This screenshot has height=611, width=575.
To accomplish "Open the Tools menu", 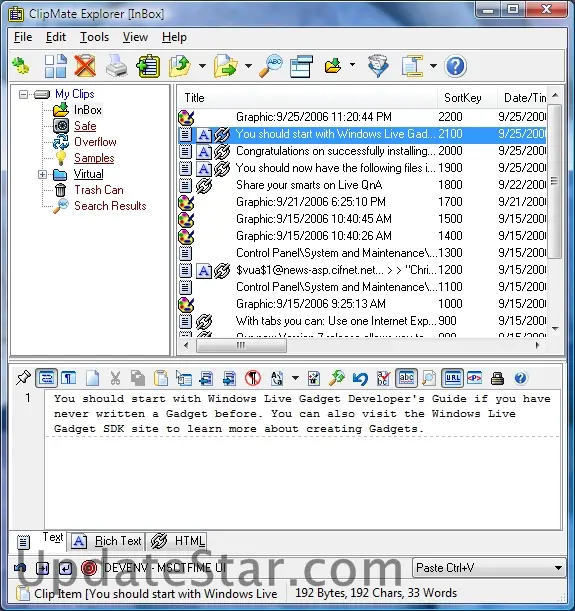I will point(94,37).
